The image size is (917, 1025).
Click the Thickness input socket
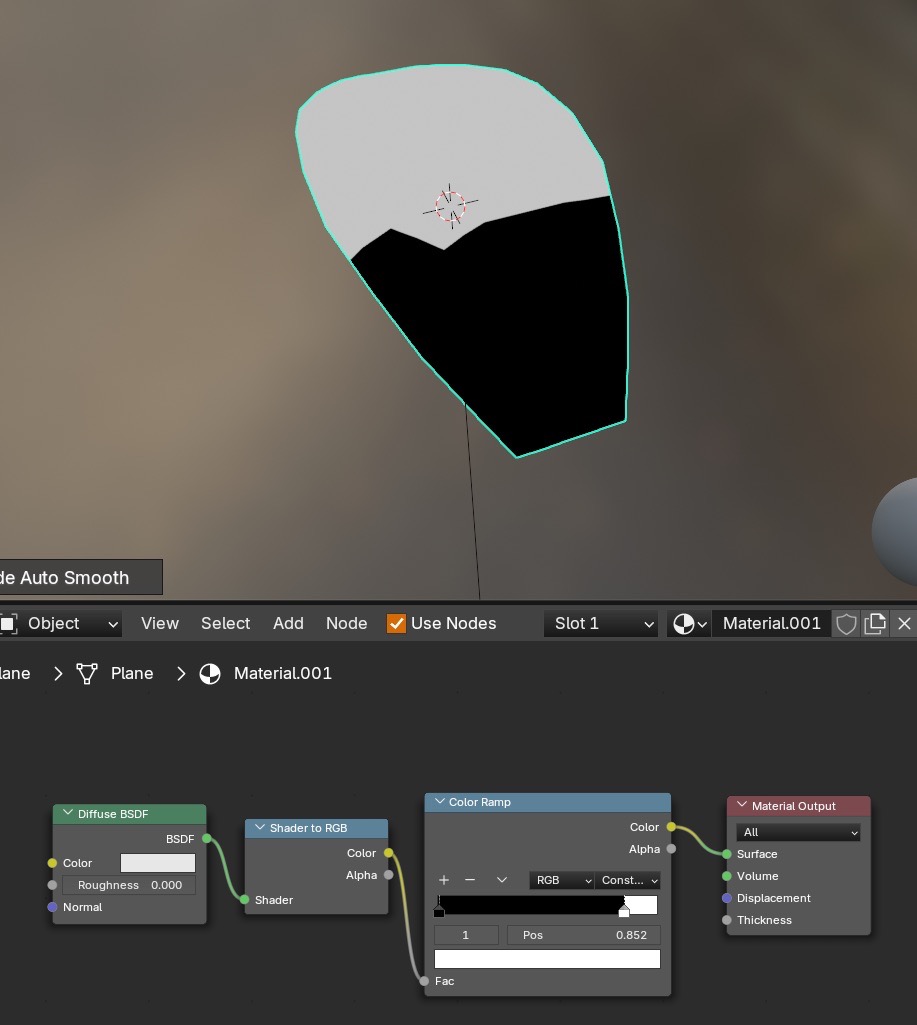point(727,920)
